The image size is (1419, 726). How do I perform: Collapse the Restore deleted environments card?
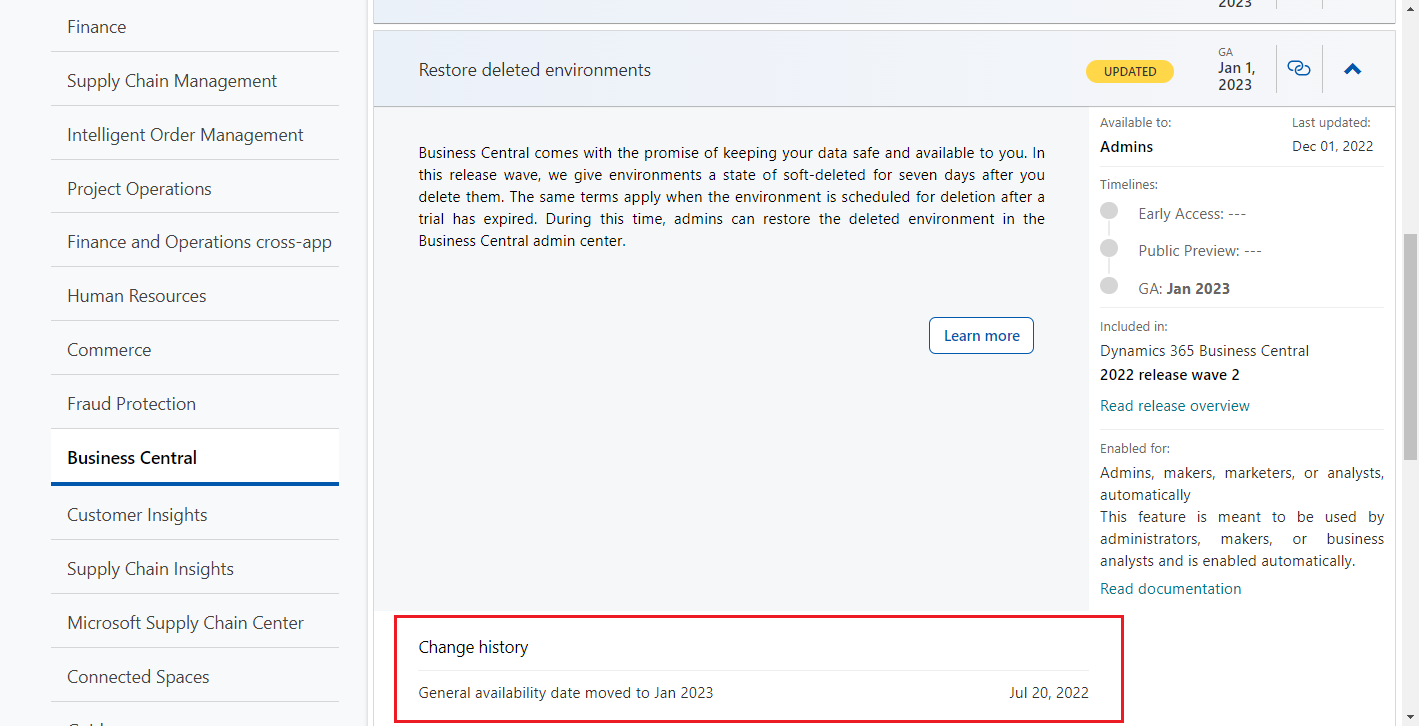coord(1352,69)
